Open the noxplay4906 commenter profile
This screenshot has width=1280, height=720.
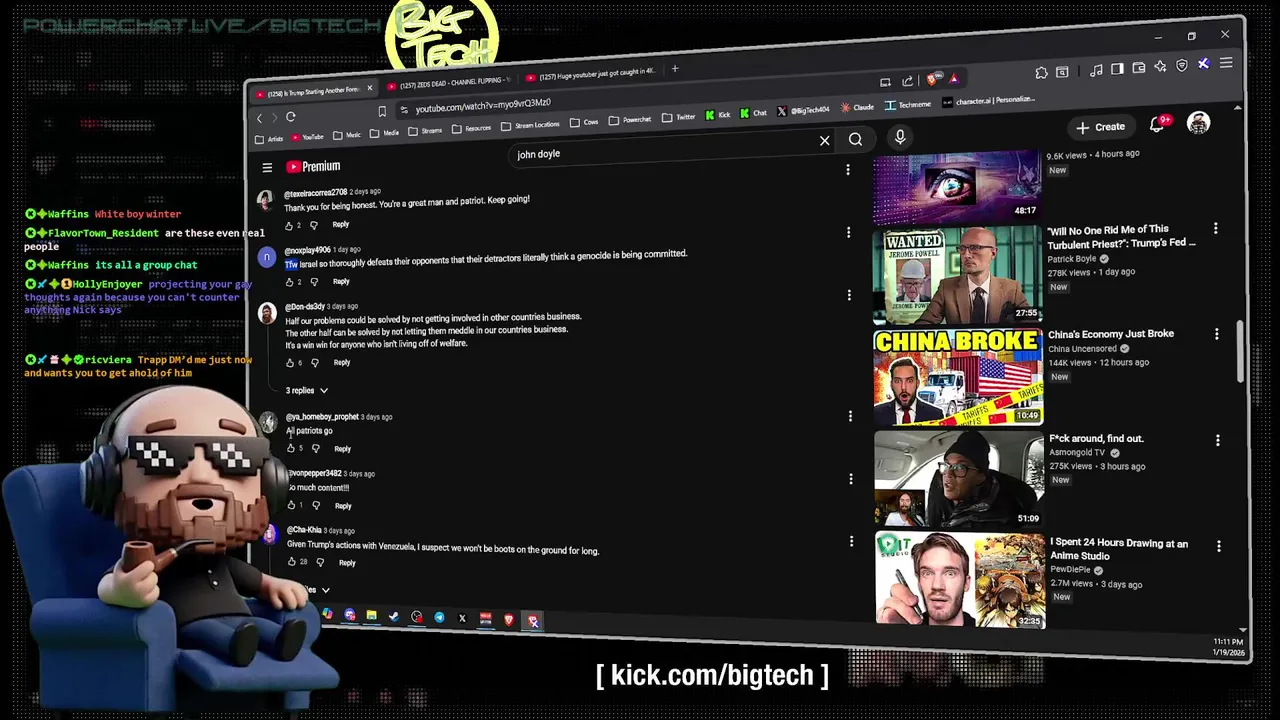click(308, 250)
